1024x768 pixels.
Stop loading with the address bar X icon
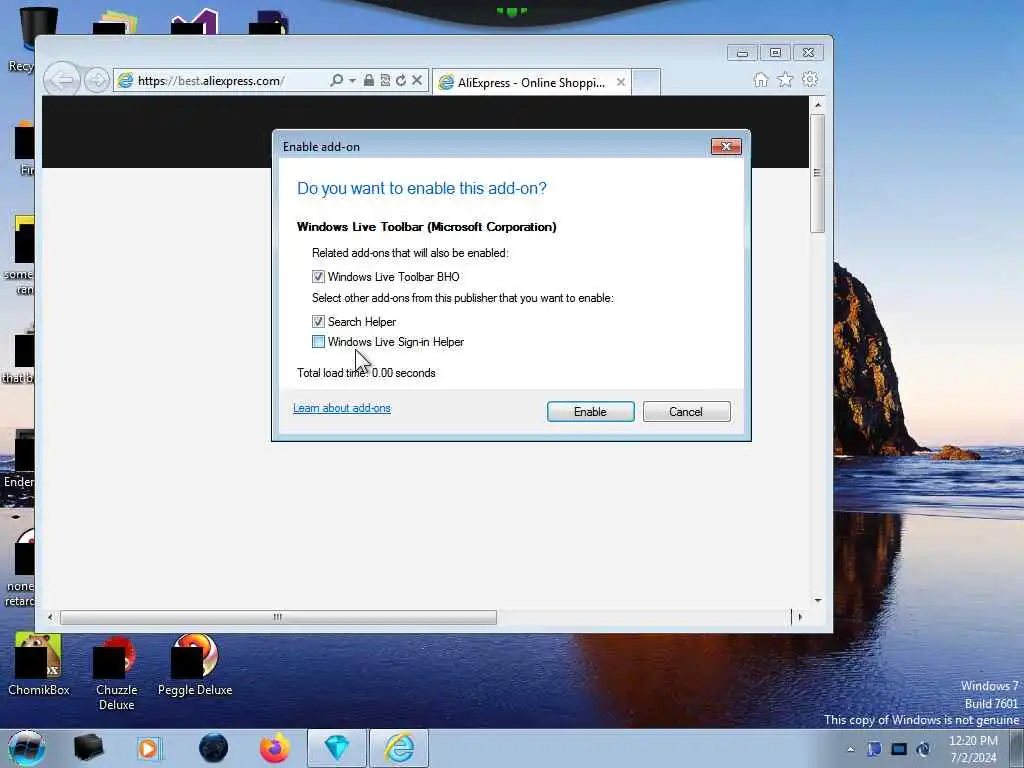click(417, 80)
